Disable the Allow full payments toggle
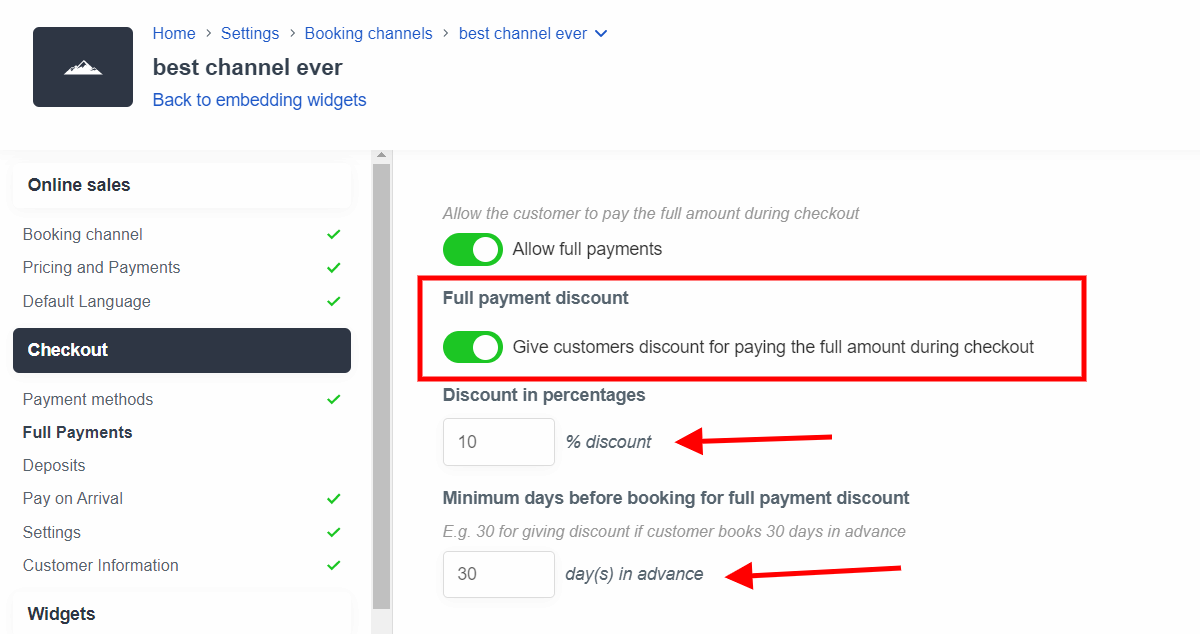 pyautogui.click(x=473, y=249)
